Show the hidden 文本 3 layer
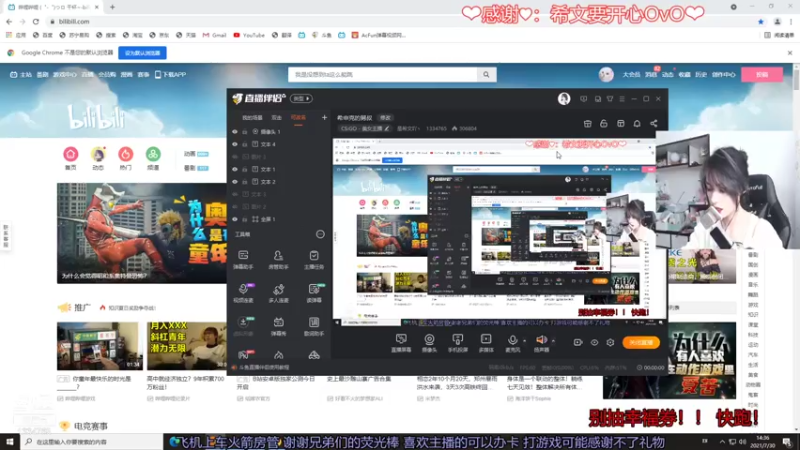 [x=235, y=194]
